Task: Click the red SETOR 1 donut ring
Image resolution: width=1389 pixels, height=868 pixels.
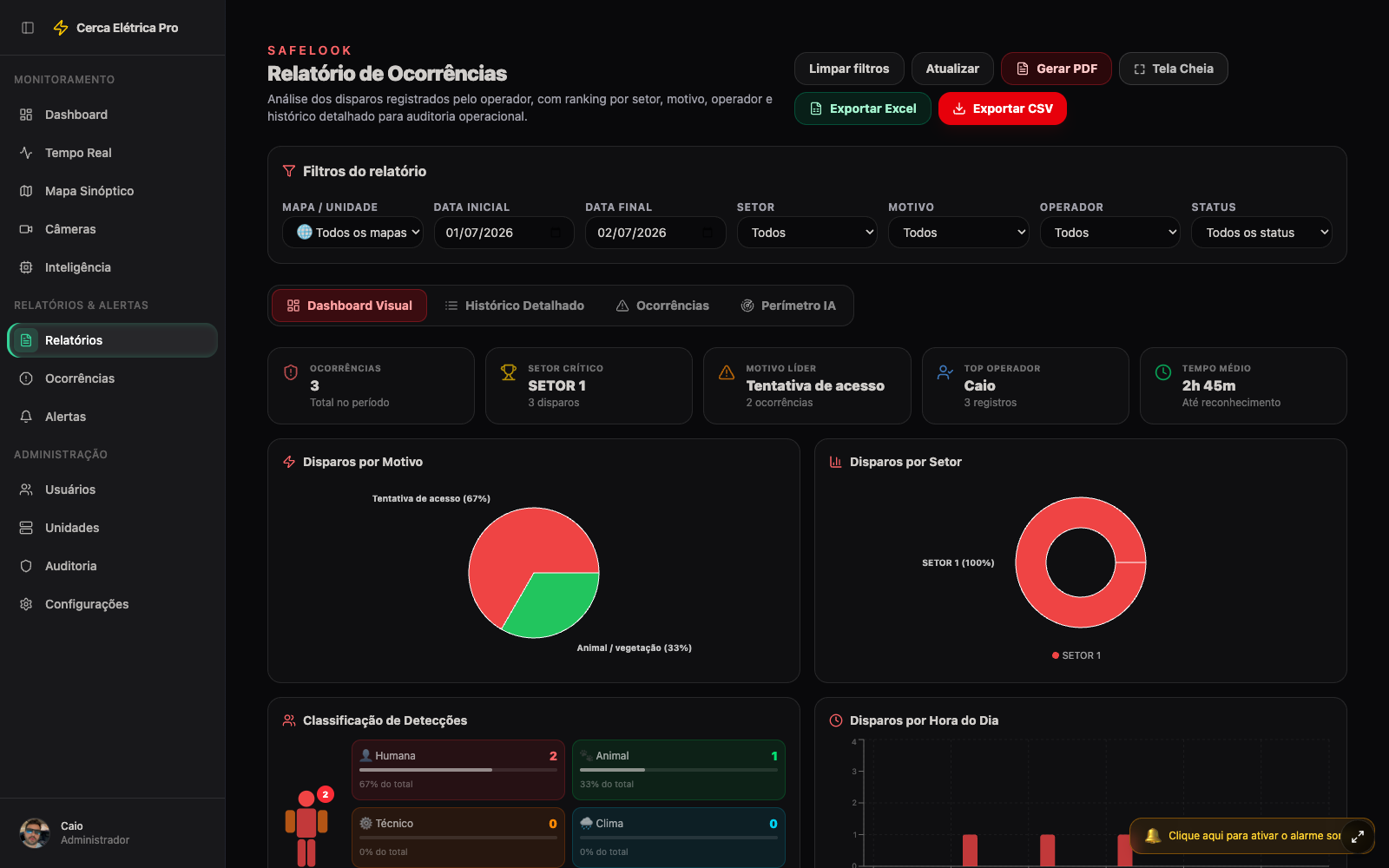Action: (1030, 562)
